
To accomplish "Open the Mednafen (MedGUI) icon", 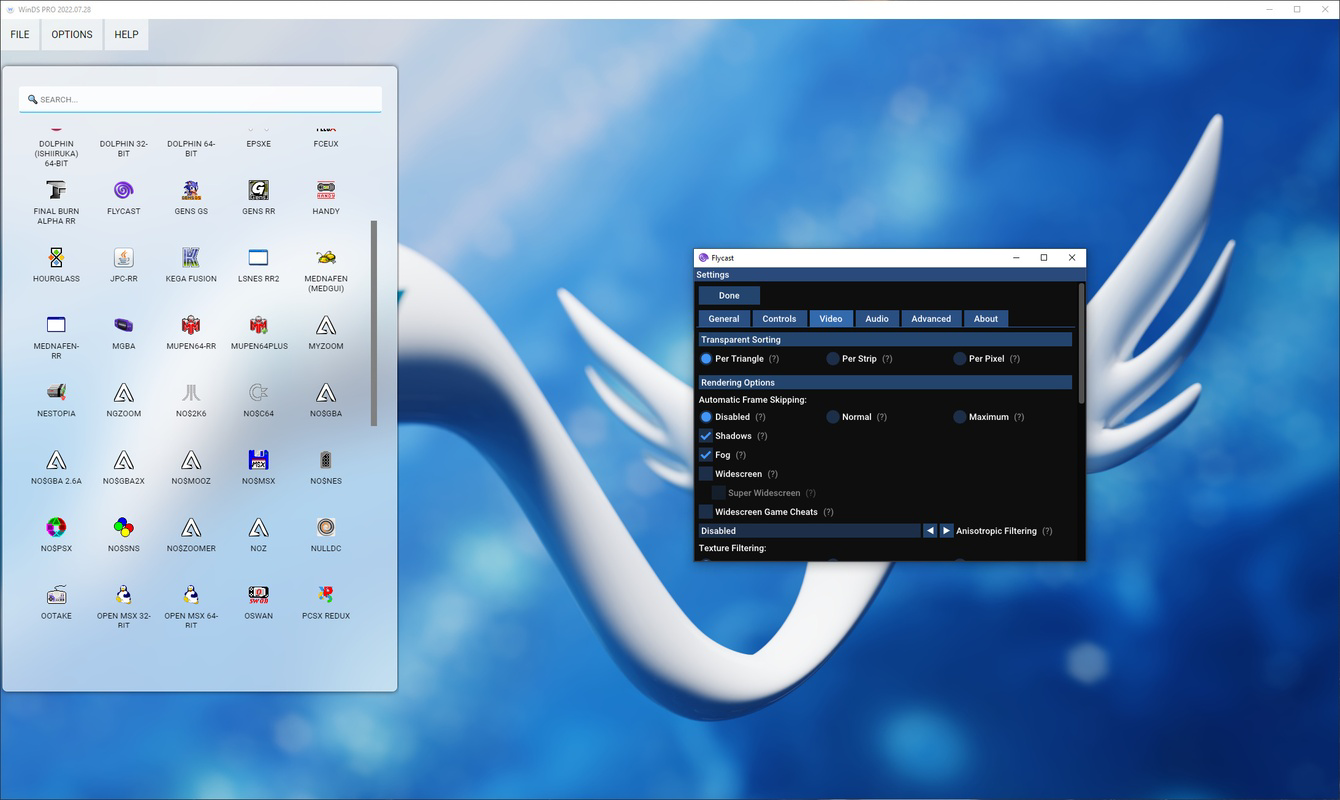I will [x=326, y=257].
